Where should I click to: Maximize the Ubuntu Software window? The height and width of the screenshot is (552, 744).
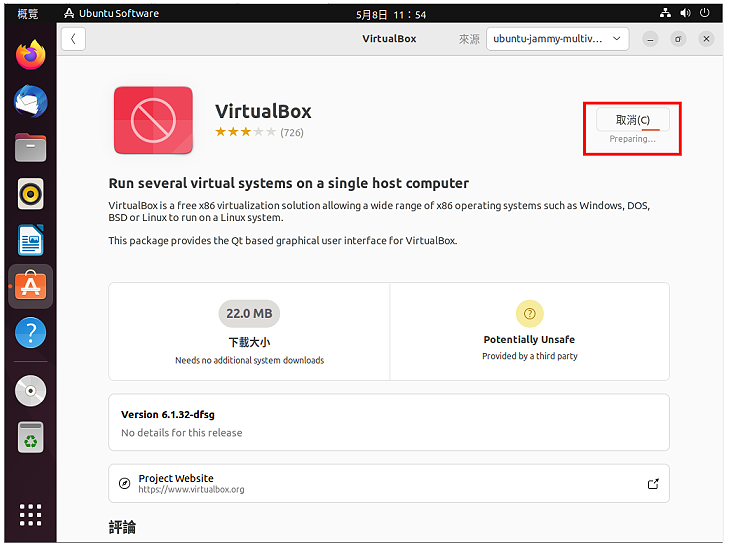click(678, 39)
